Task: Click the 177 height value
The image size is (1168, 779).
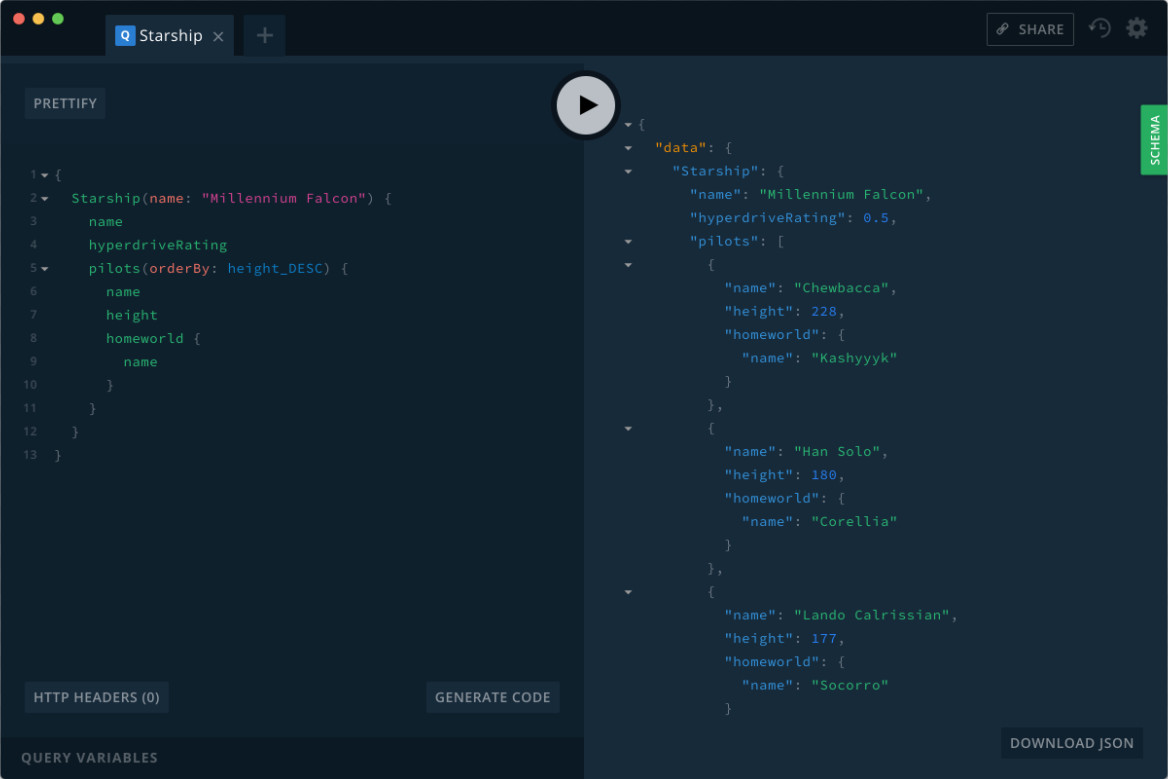Action: pyautogui.click(x=824, y=638)
